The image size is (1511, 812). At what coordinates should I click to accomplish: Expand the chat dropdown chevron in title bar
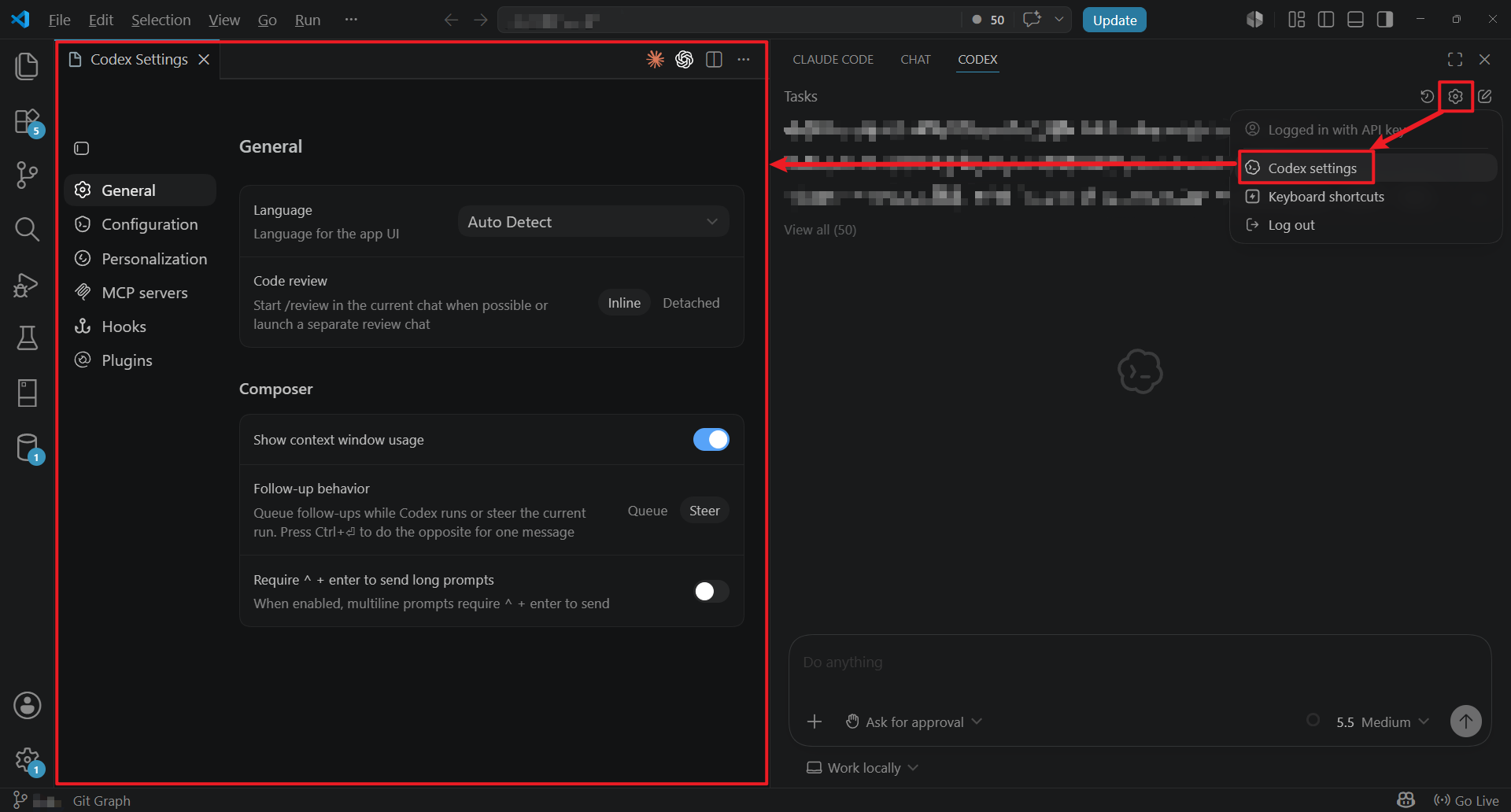[1059, 20]
